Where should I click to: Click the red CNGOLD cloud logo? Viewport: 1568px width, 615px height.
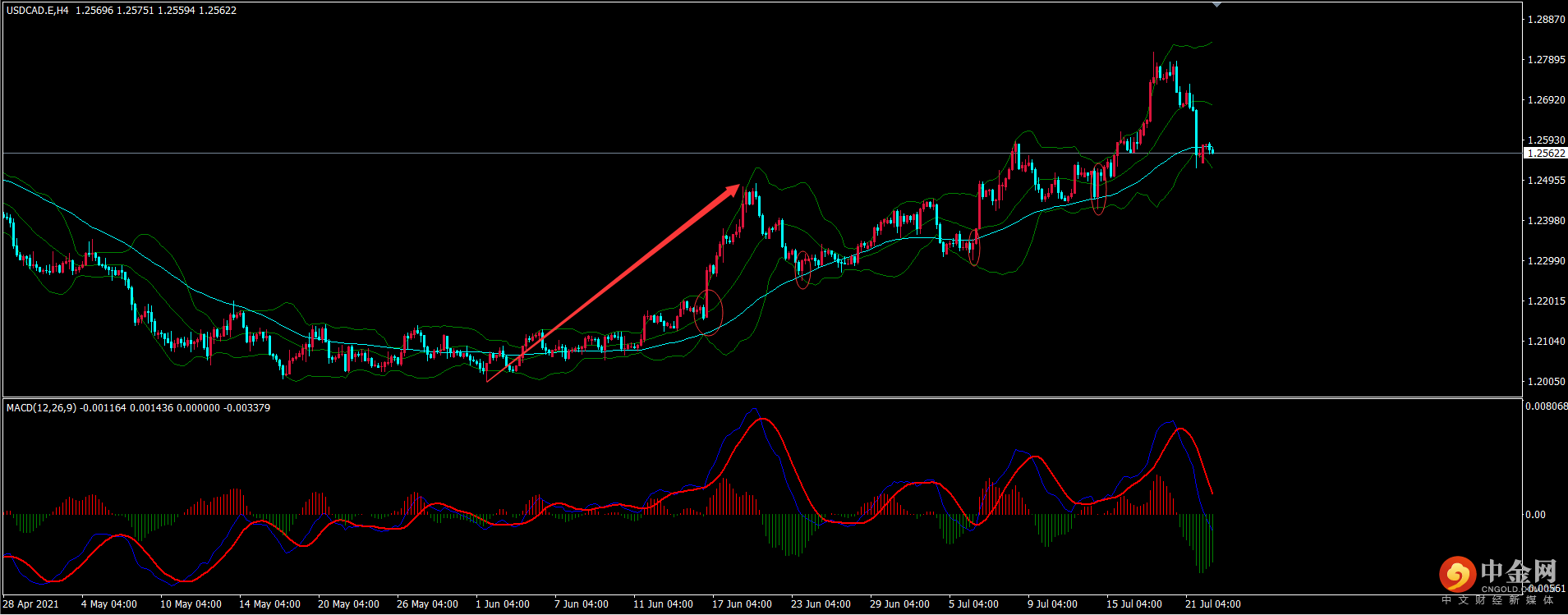tap(1457, 574)
